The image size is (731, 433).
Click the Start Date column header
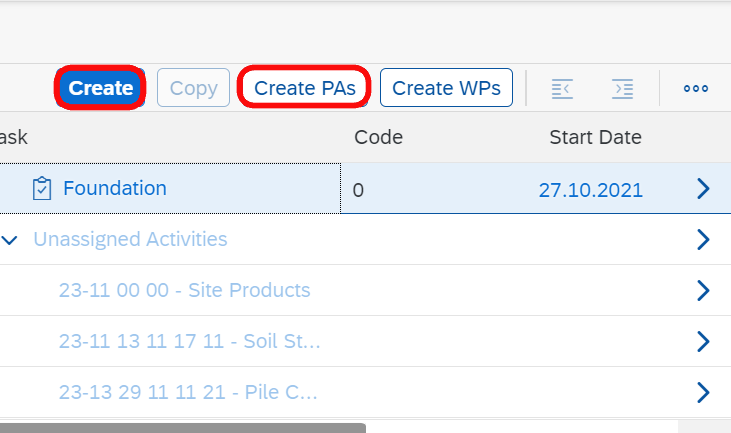coord(595,137)
